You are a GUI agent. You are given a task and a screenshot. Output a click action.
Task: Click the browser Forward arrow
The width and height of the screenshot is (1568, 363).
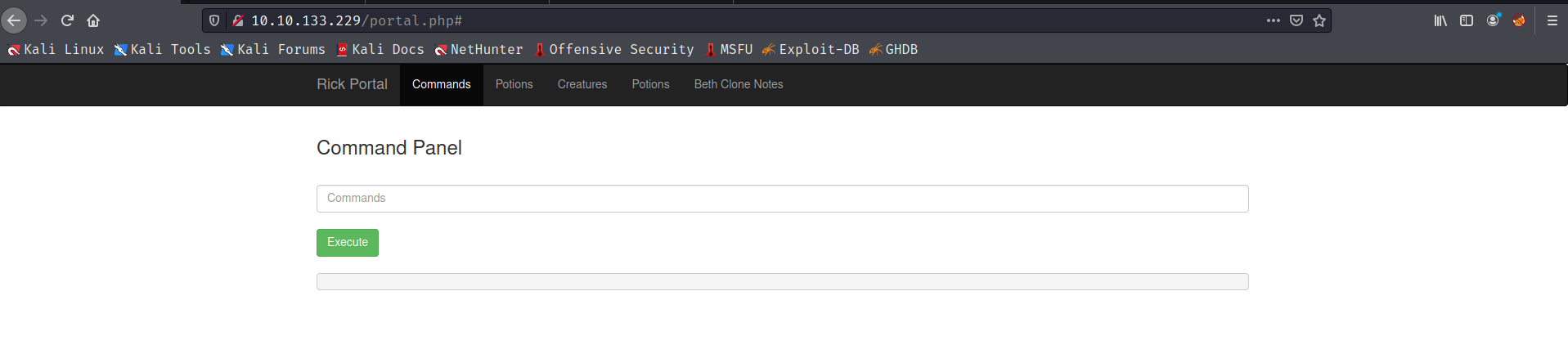[x=41, y=20]
